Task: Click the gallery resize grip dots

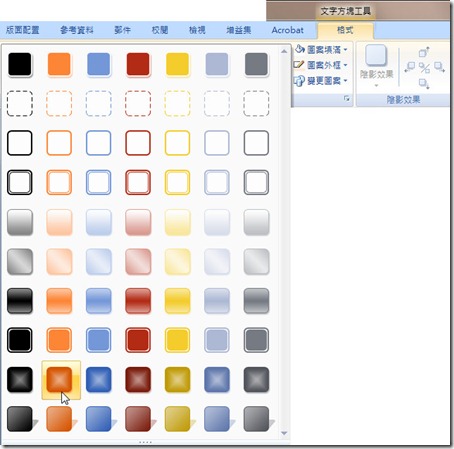Action: (145, 442)
